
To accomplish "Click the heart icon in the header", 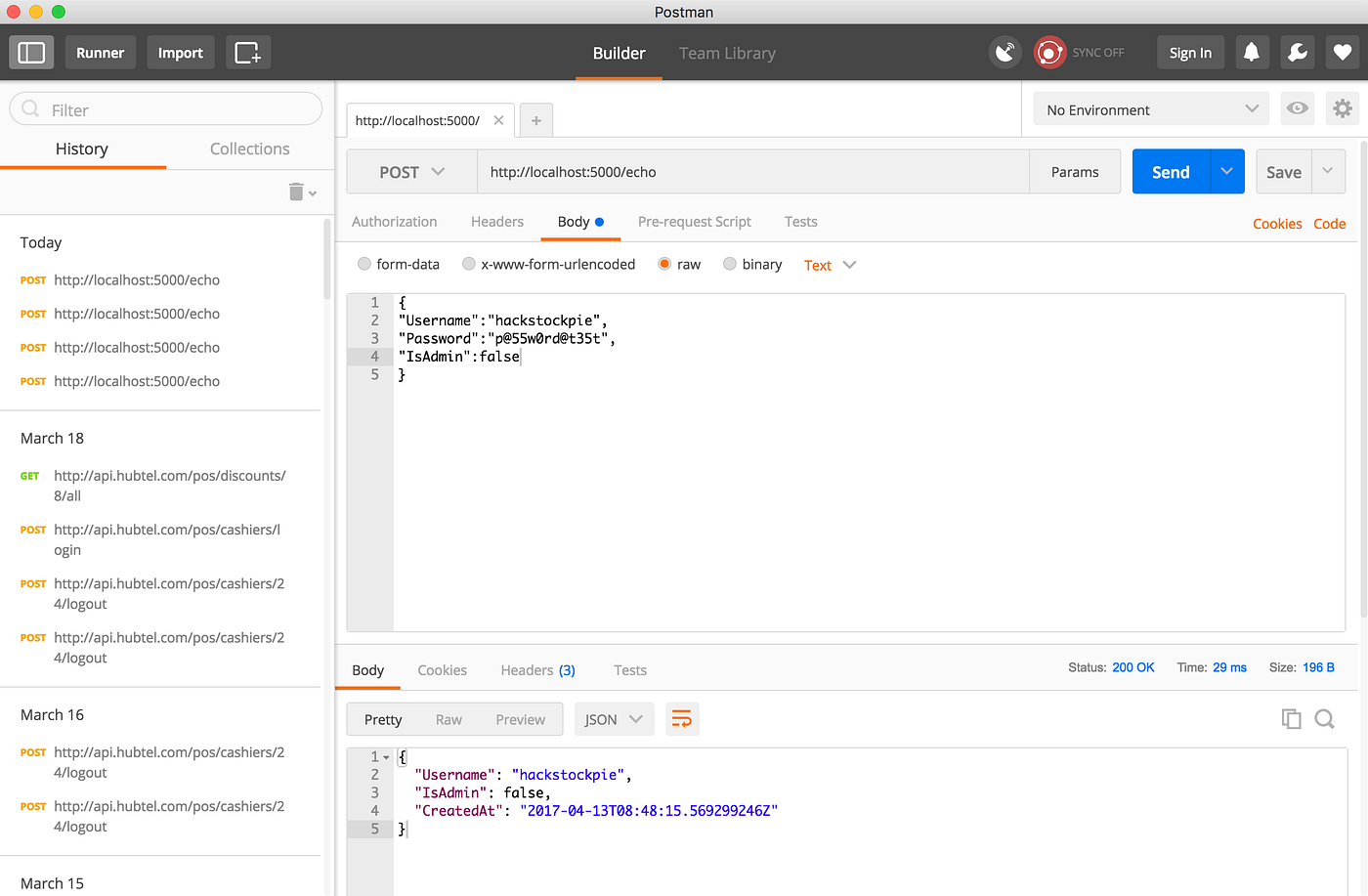I will (x=1343, y=52).
